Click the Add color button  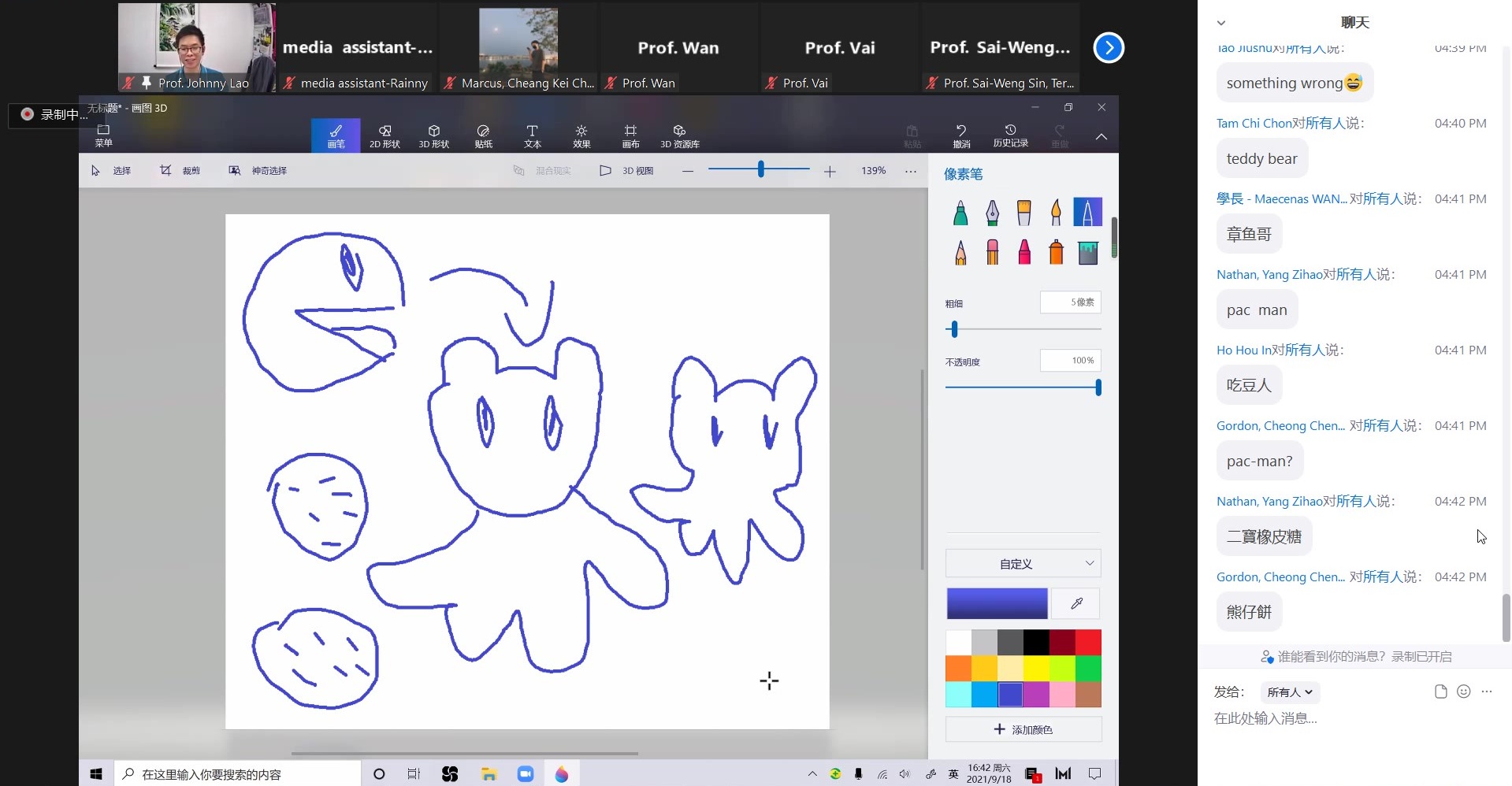pyautogui.click(x=1023, y=729)
